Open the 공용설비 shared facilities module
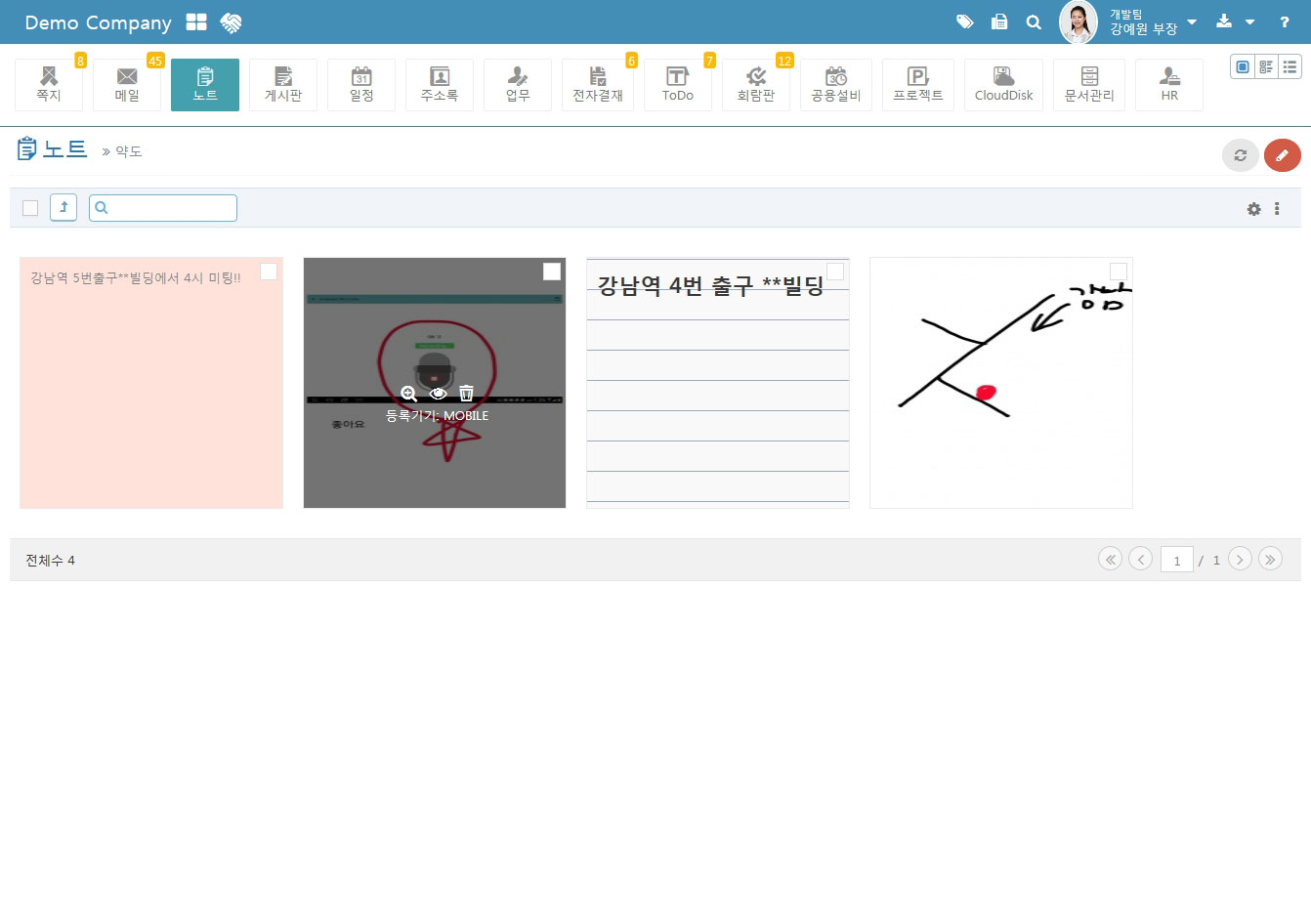The image size is (1311, 924). (836, 85)
